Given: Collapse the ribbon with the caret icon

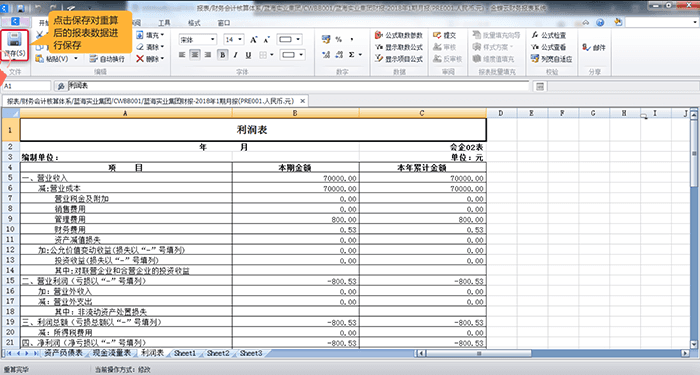Looking at the screenshot, I should click(586, 22).
